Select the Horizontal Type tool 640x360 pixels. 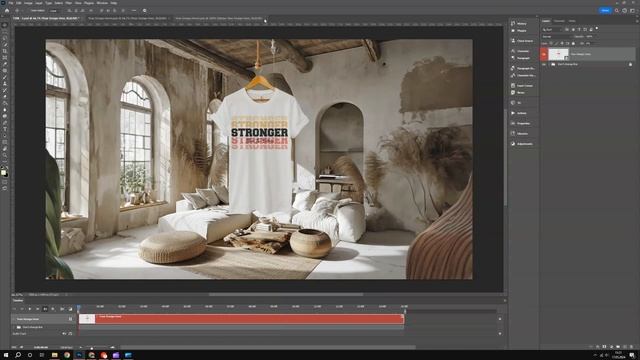pyautogui.click(x=5, y=129)
